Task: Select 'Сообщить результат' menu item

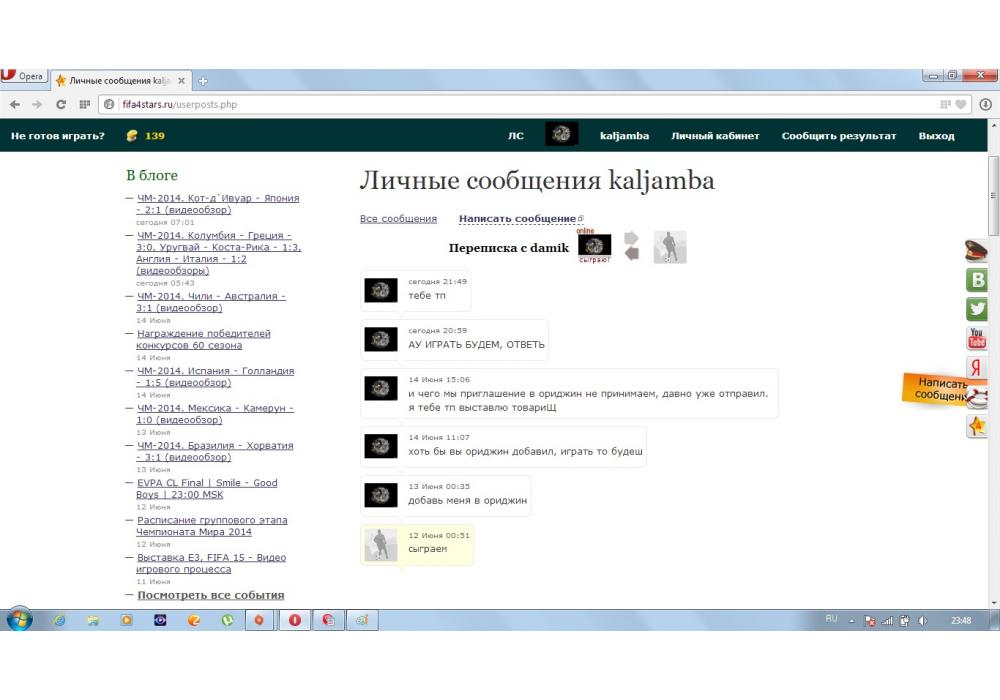Action: coord(839,136)
